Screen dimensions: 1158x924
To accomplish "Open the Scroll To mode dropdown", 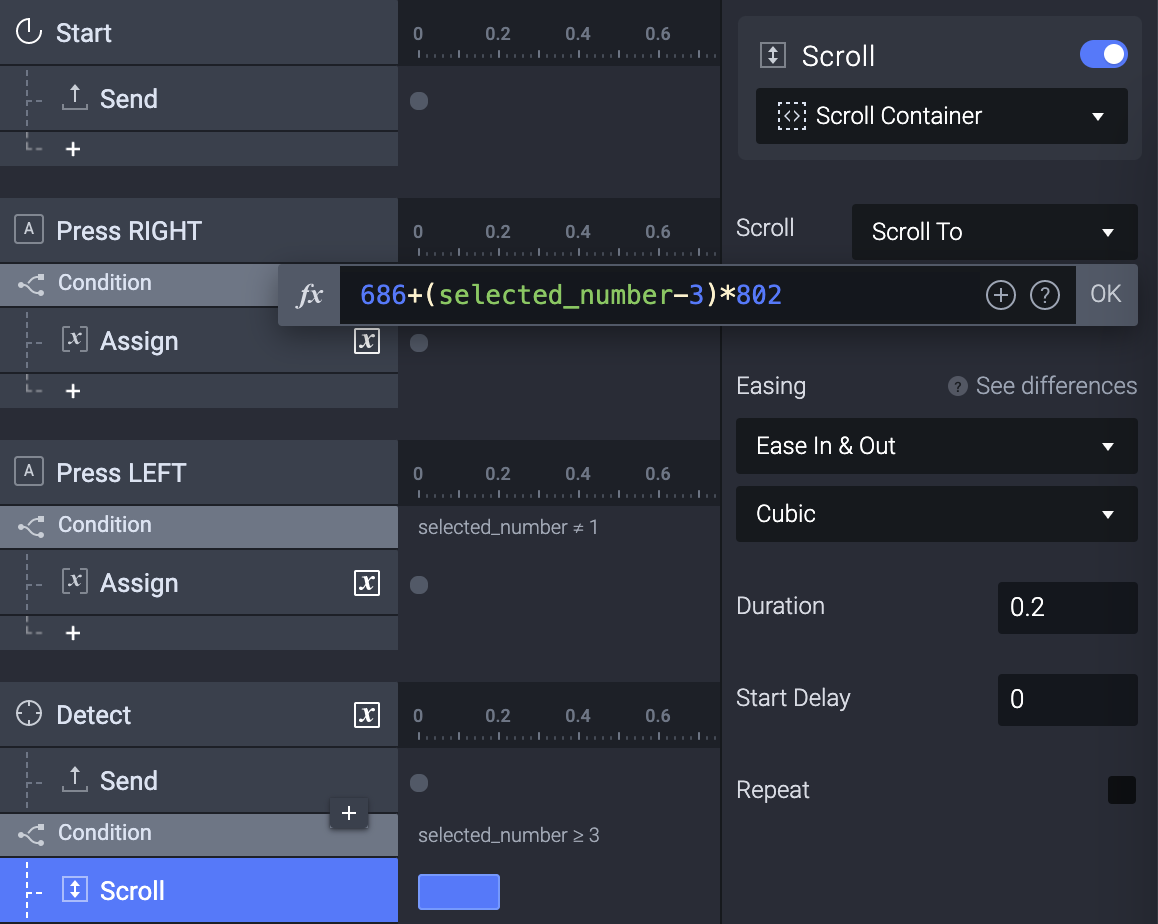I will 995,232.
